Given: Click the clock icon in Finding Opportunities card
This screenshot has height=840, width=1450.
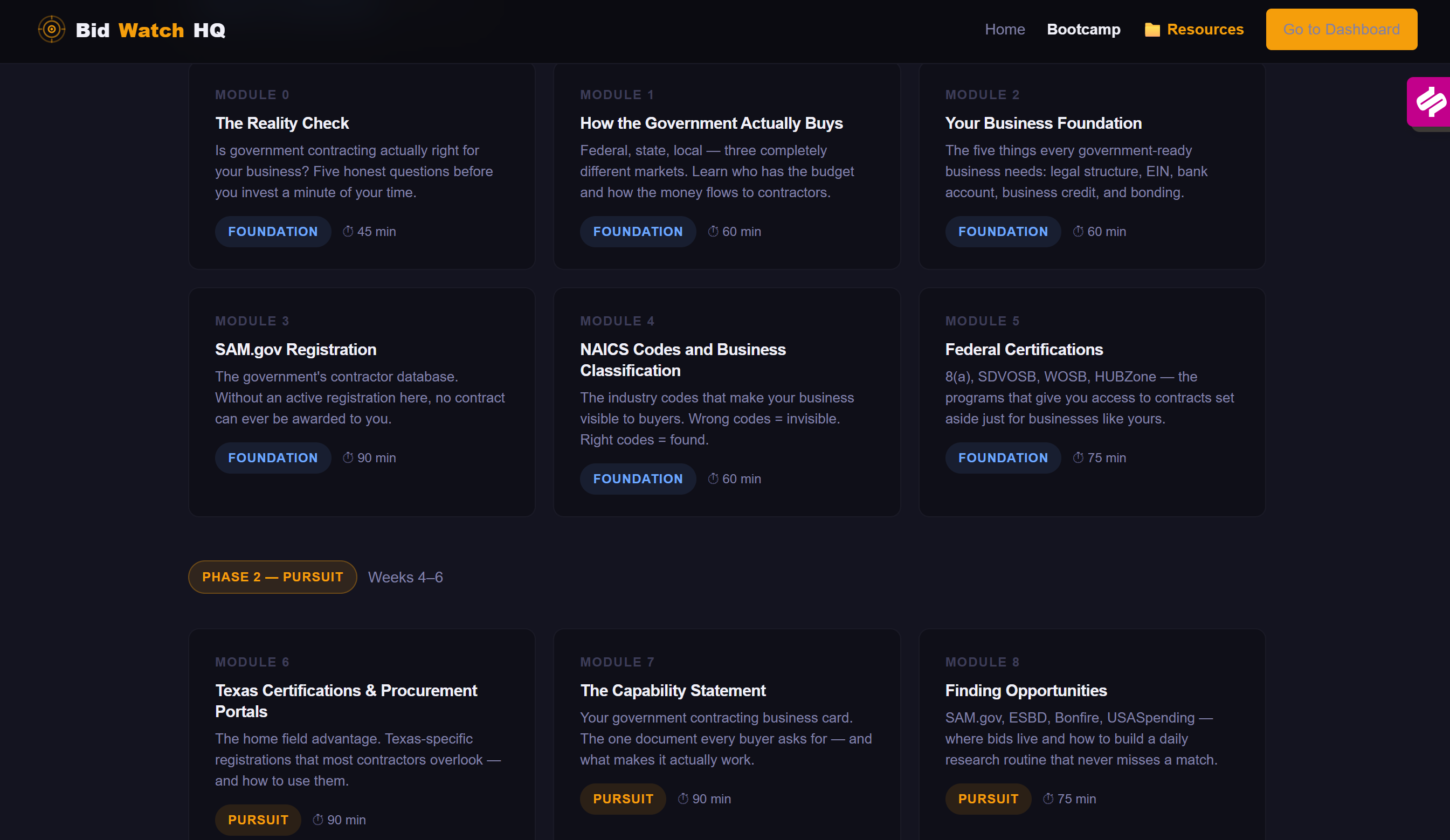Looking at the screenshot, I should tap(1048, 799).
